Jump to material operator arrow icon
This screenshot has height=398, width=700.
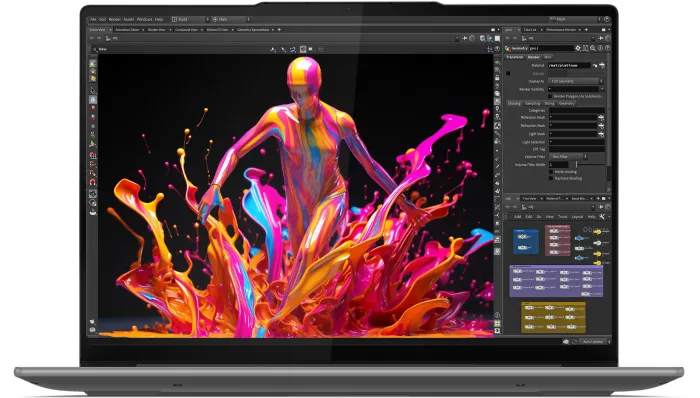(x=595, y=66)
